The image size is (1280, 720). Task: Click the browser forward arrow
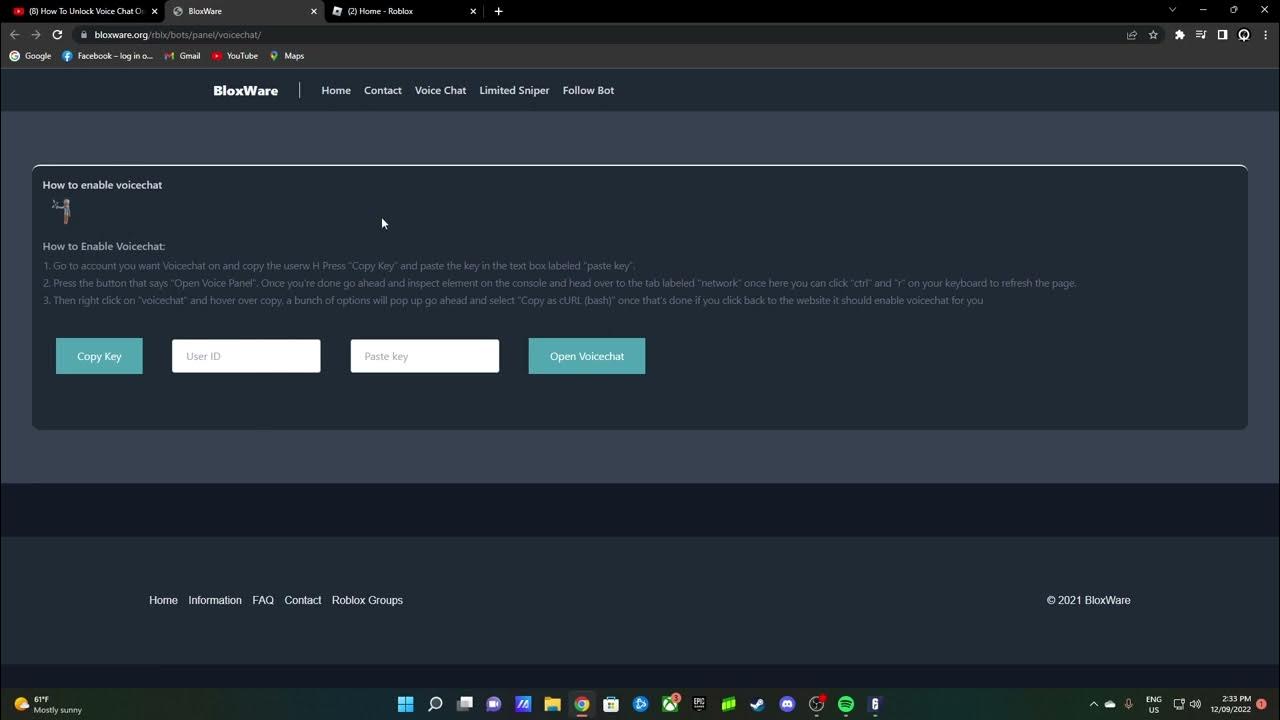pos(36,34)
